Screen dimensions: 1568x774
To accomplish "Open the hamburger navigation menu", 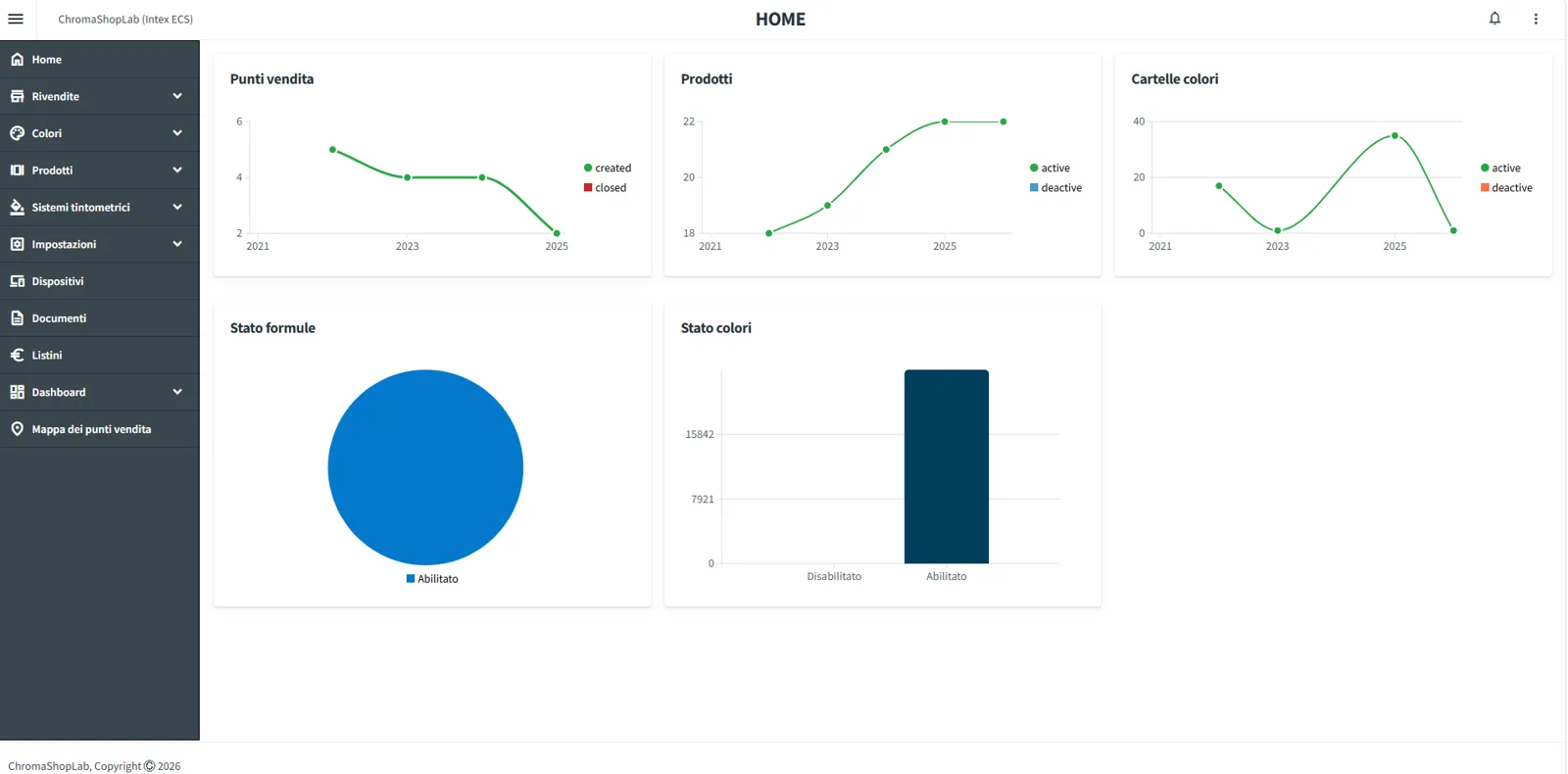I will (16, 19).
